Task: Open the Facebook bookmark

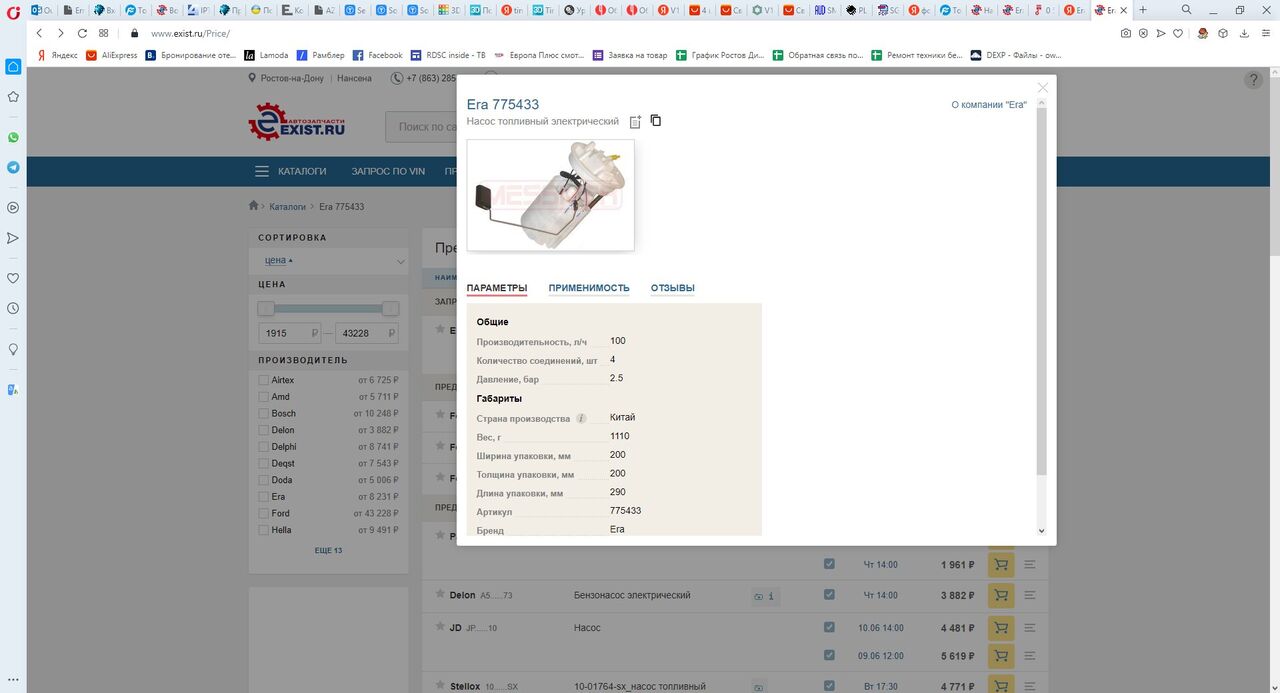Action: coord(378,55)
